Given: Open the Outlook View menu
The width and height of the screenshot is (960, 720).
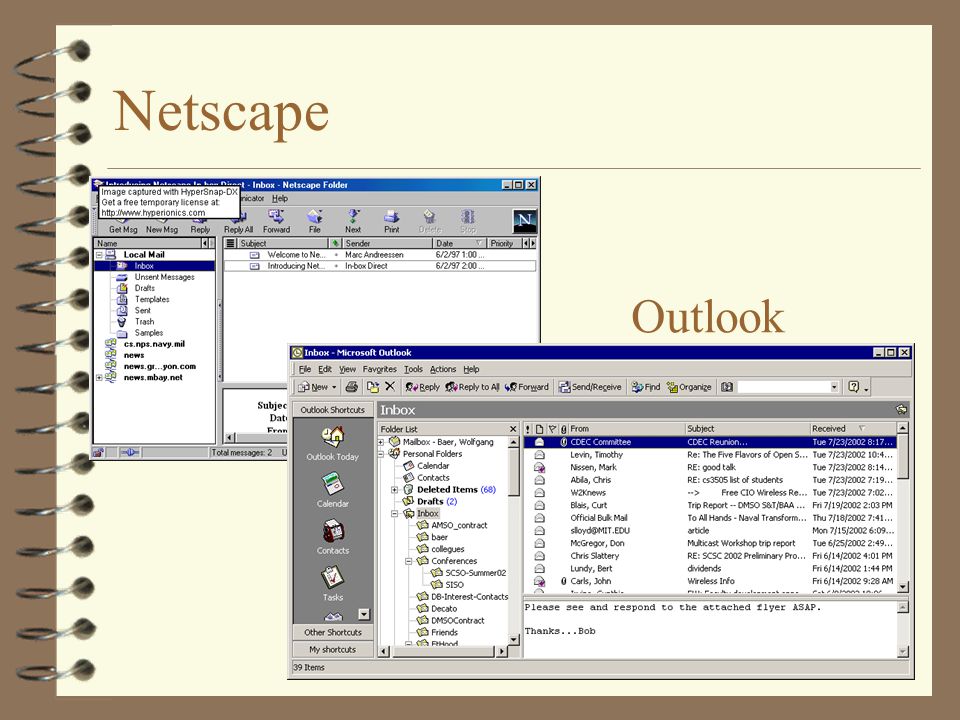Looking at the screenshot, I should [x=347, y=369].
